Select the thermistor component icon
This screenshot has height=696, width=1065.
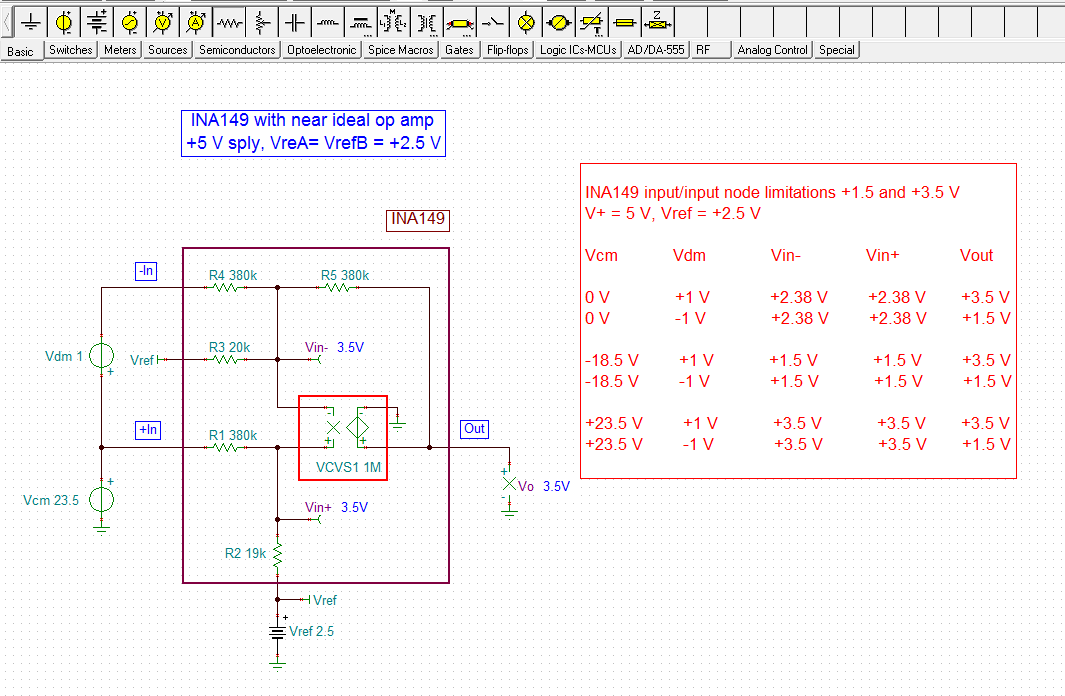click(x=592, y=22)
